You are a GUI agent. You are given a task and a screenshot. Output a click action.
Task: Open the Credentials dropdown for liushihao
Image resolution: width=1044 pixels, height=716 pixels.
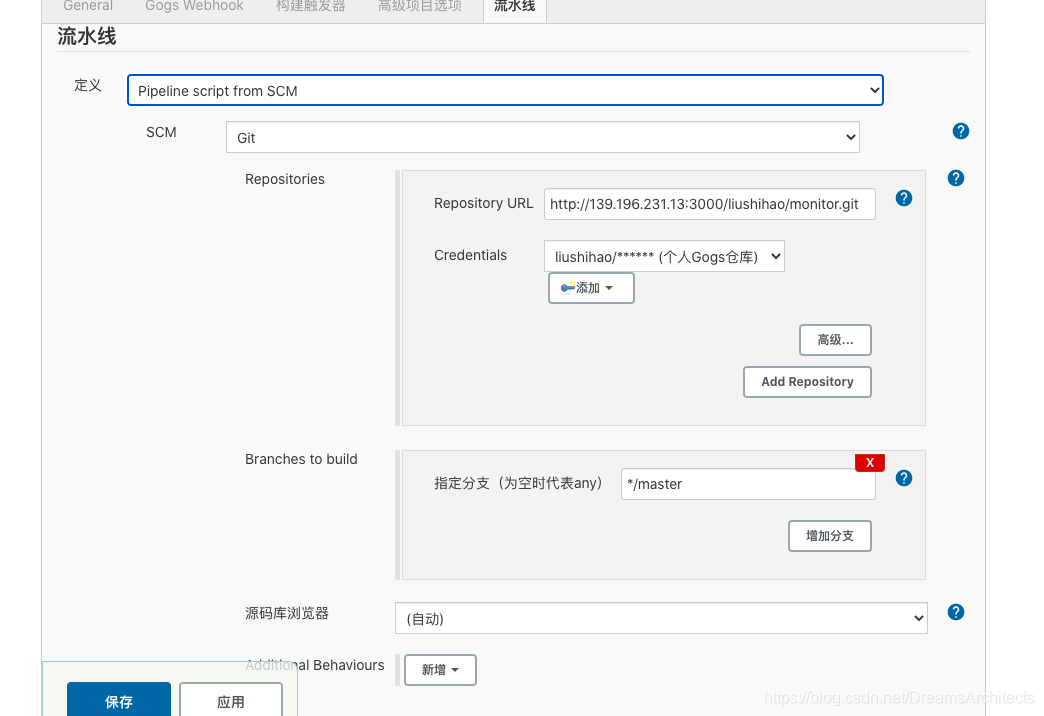pyautogui.click(x=663, y=256)
